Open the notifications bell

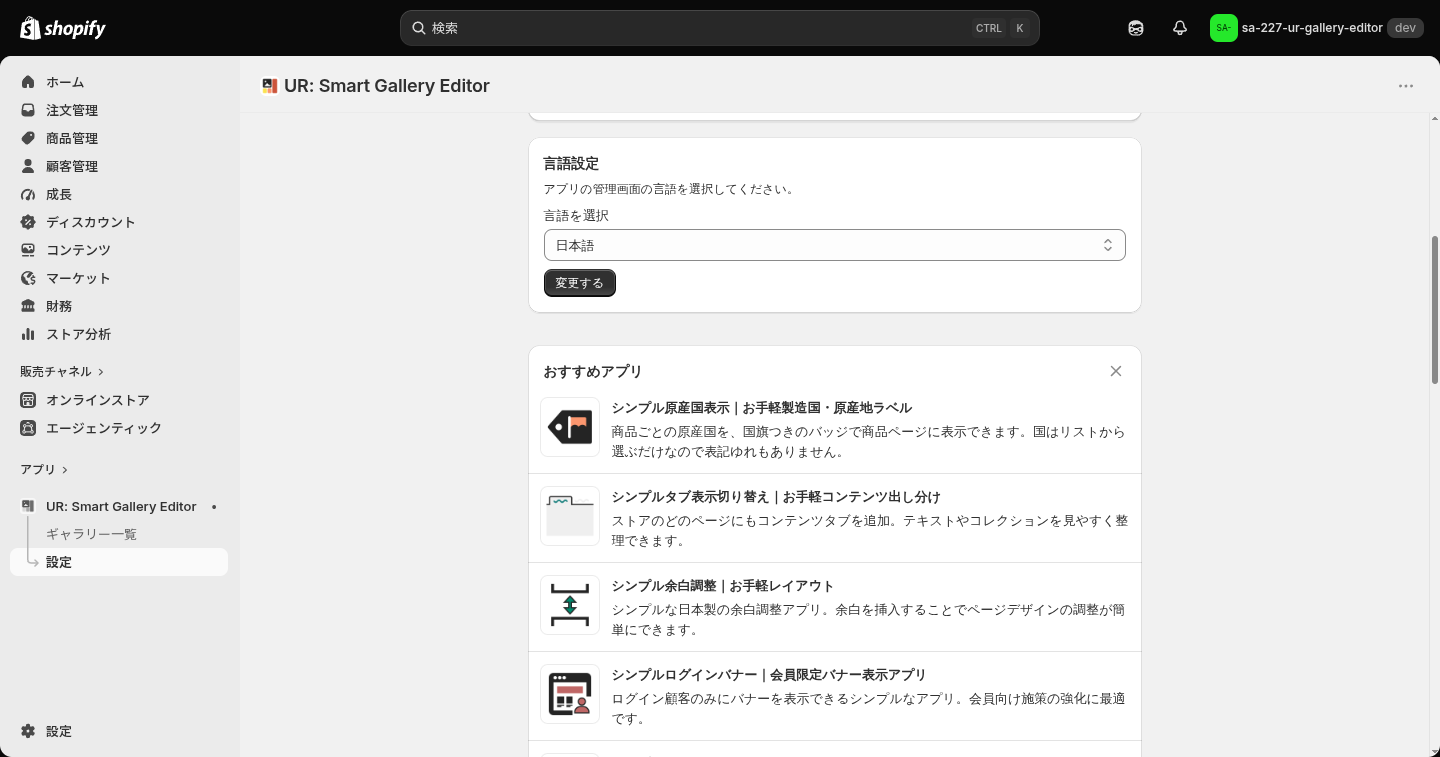[x=1180, y=28]
